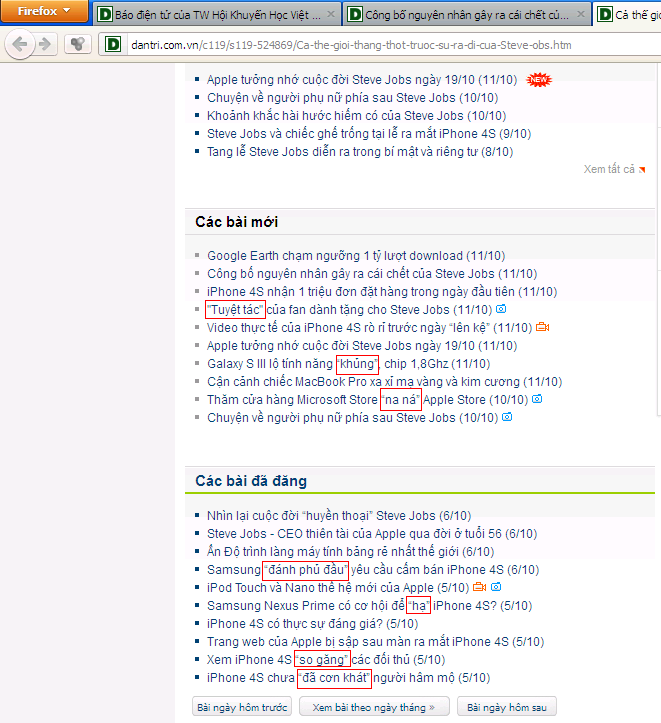661x723 pixels.
Task: Open 'iPhone 4S có thực sự đáng giá?' article
Action: coord(313,623)
